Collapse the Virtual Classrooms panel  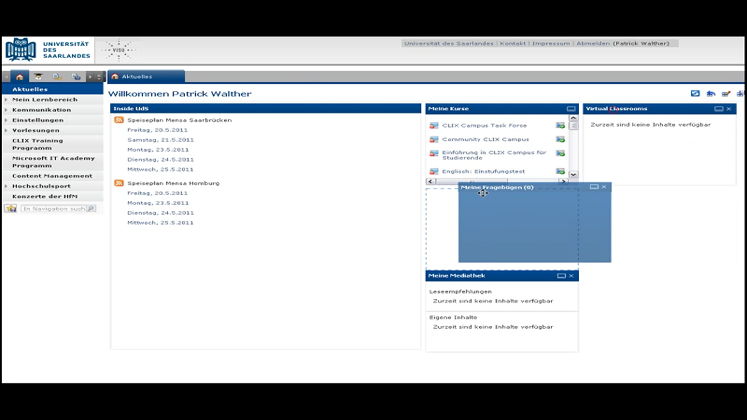tap(718, 109)
